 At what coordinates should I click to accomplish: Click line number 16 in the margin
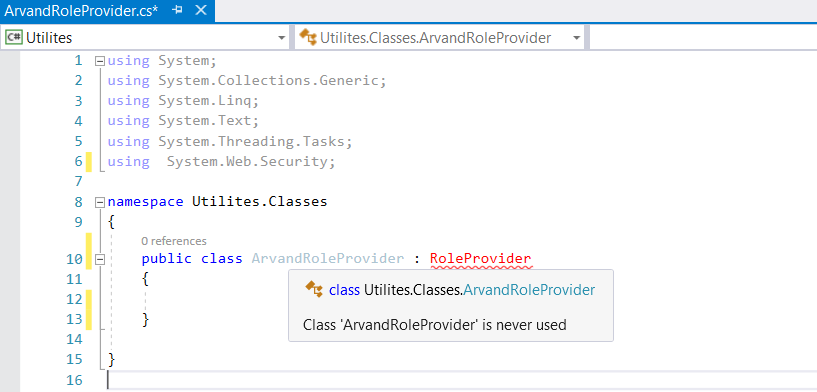(74, 379)
